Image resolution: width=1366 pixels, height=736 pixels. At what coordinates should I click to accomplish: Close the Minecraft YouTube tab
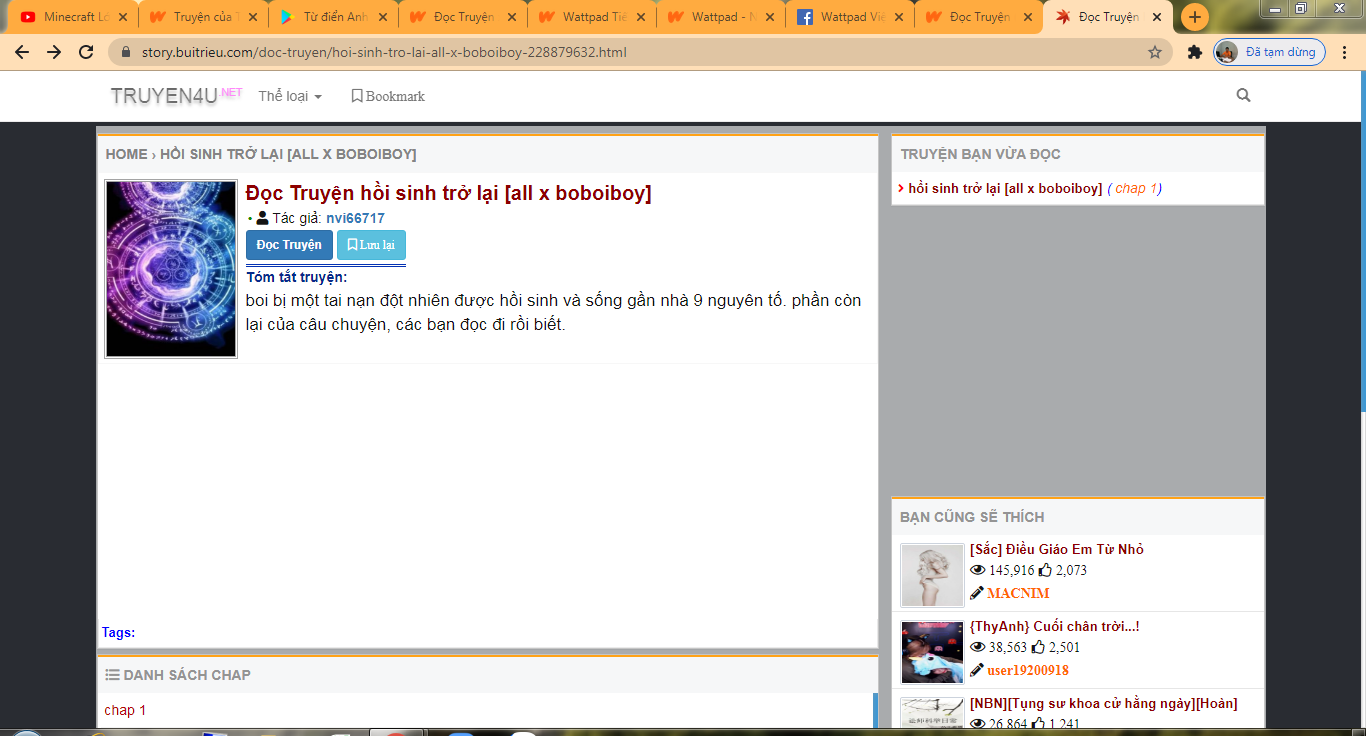123,17
